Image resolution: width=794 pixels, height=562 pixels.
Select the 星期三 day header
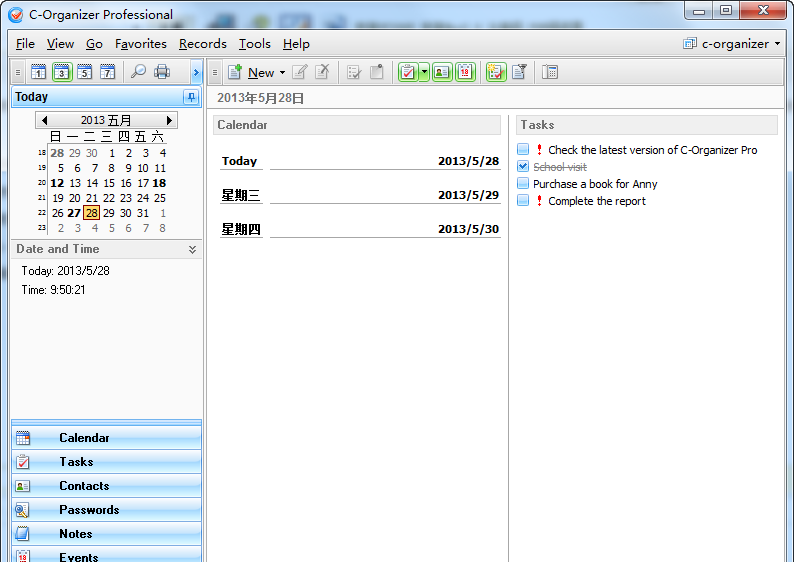point(241,195)
